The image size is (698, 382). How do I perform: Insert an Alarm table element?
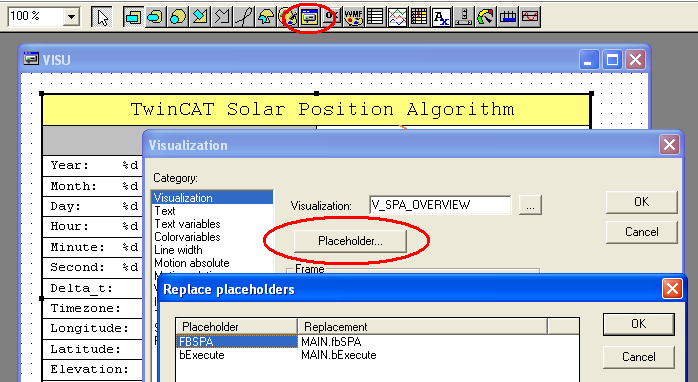pos(419,17)
